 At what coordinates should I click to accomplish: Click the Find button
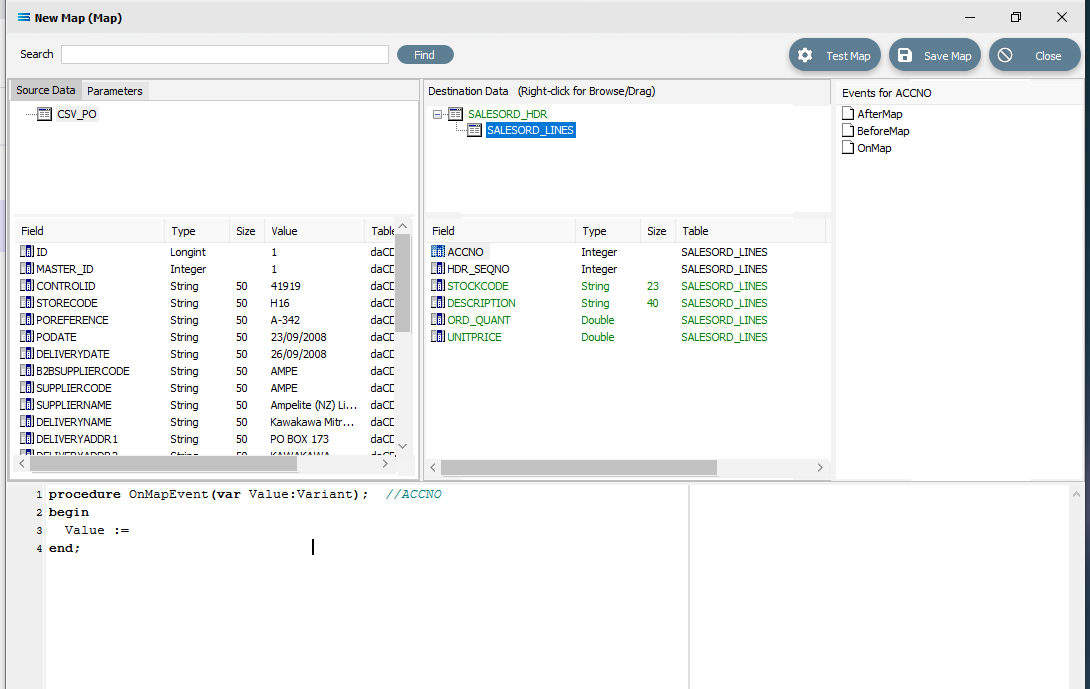tap(425, 55)
